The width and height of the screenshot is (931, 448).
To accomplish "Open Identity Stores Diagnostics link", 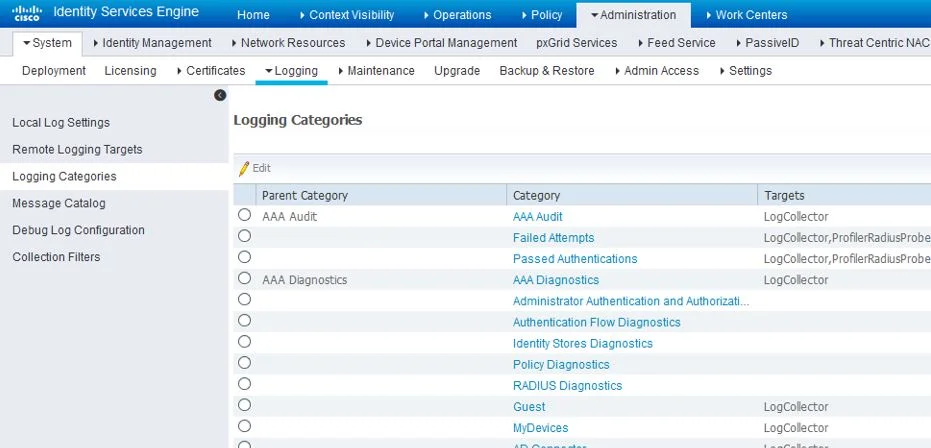I will pyautogui.click(x=582, y=344).
